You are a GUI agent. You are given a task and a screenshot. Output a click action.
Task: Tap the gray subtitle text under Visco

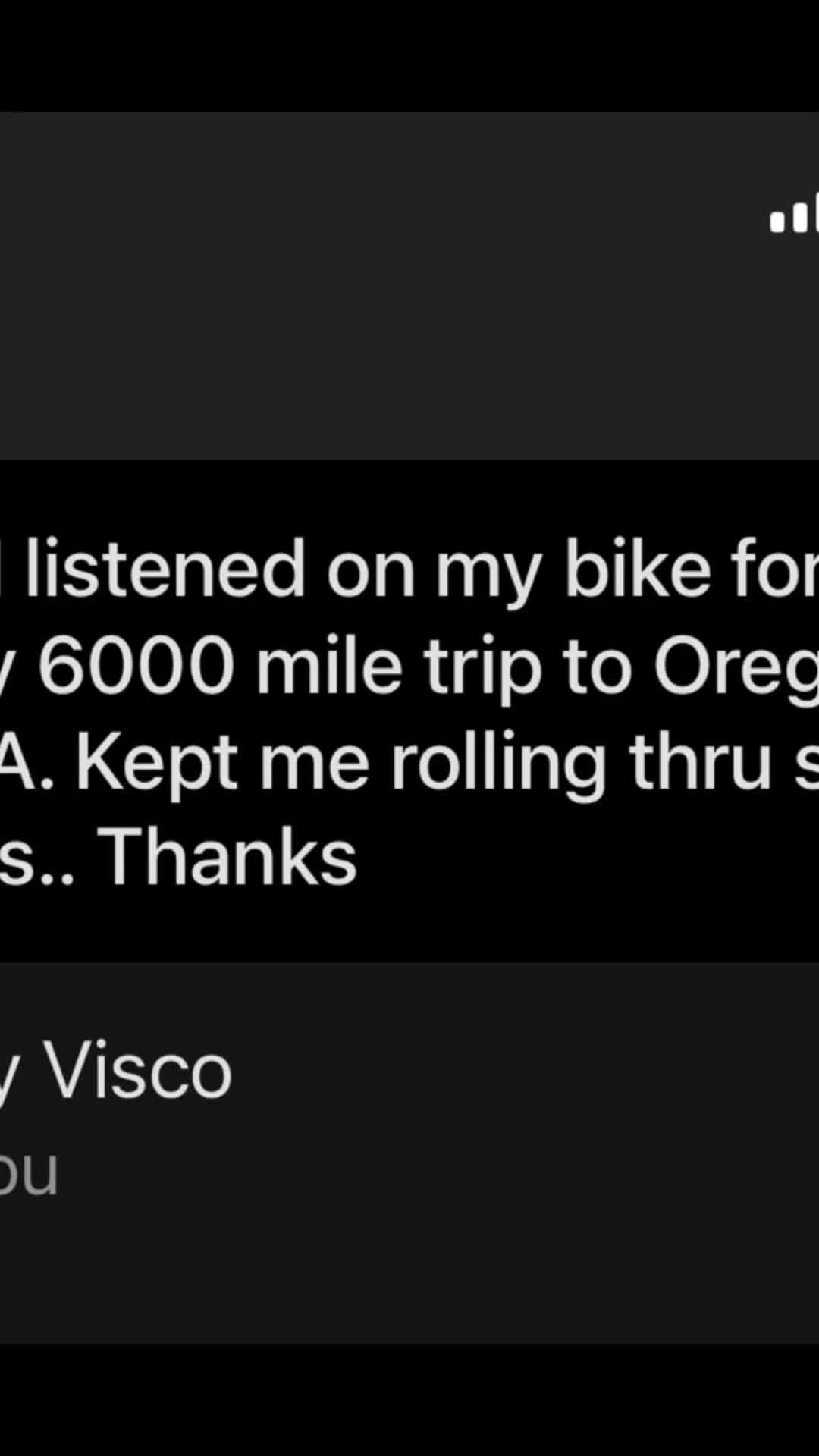click(29, 1171)
